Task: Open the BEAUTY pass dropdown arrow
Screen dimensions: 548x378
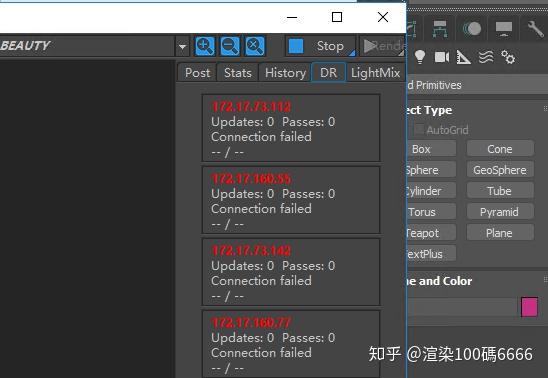Action: click(x=182, y=46)
